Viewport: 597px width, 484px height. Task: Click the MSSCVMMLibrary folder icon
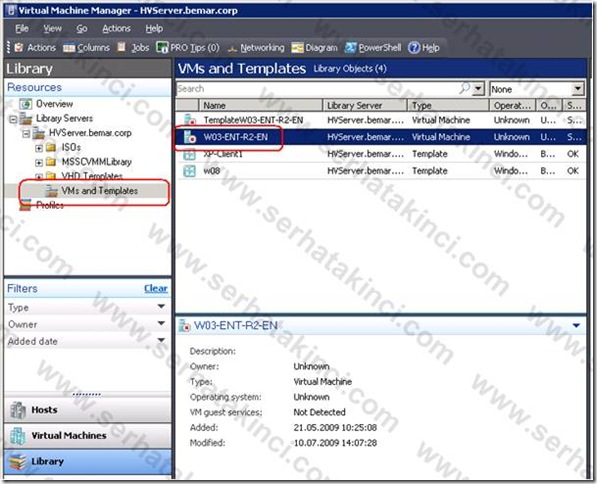point(51,162)
